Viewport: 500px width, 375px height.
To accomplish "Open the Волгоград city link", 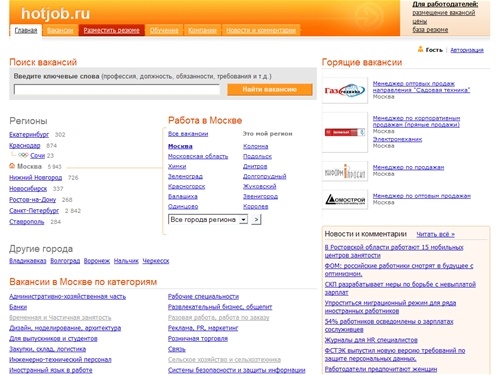I will tap(65, 261).
